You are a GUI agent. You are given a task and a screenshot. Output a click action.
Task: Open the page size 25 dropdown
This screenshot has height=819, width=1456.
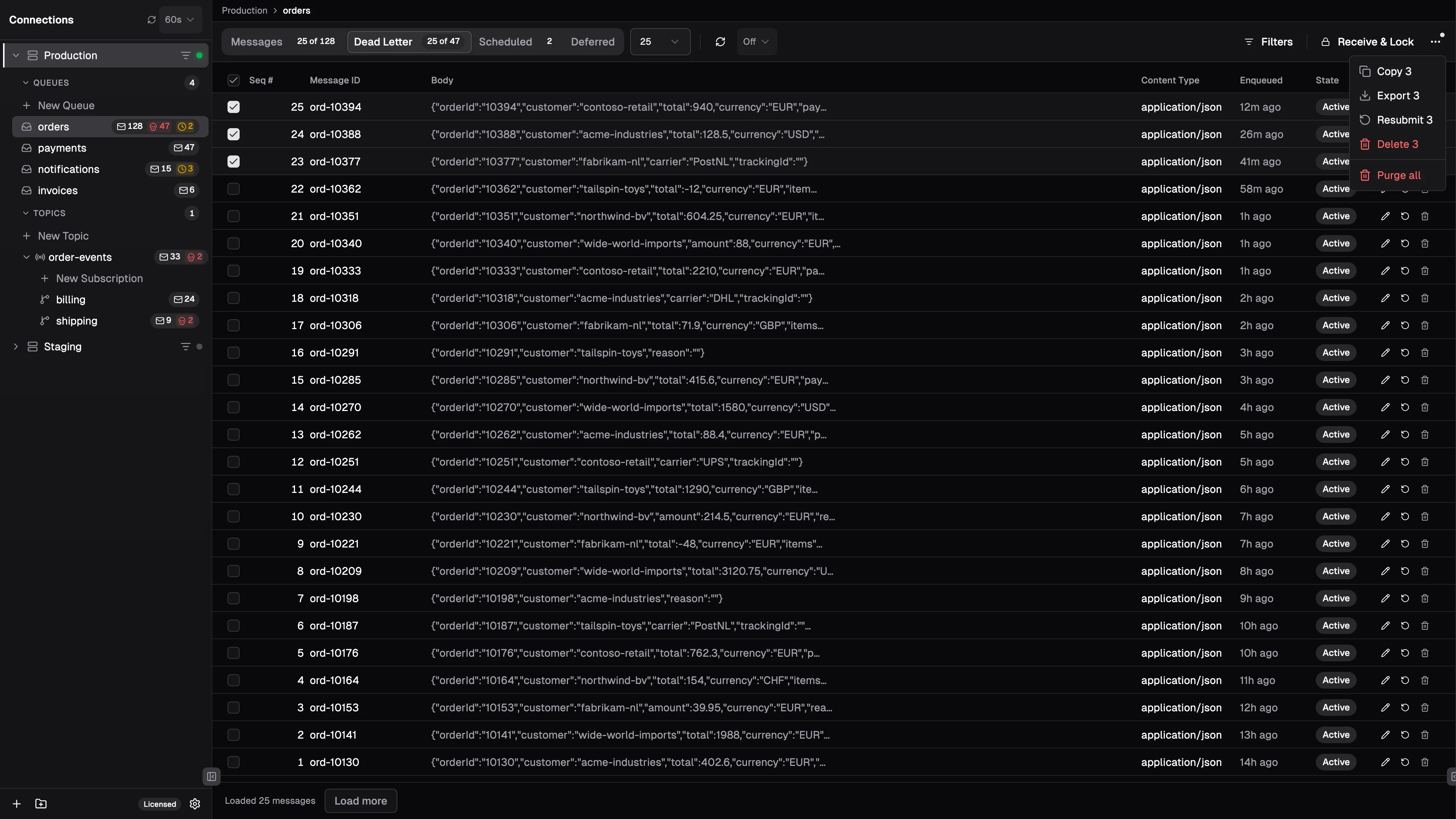pos(660,42)
